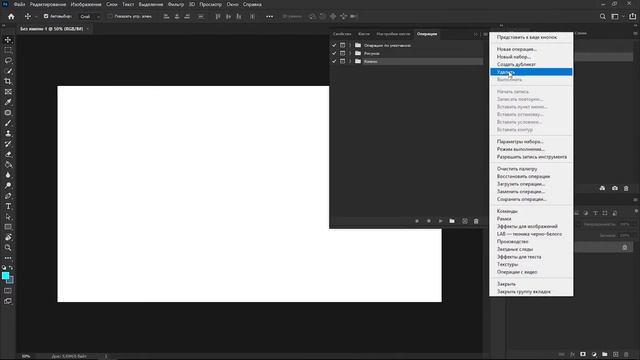This screenshot has height=360, width=640.
Task: Expand the second action set folder
Action: [x=350, y=53]
